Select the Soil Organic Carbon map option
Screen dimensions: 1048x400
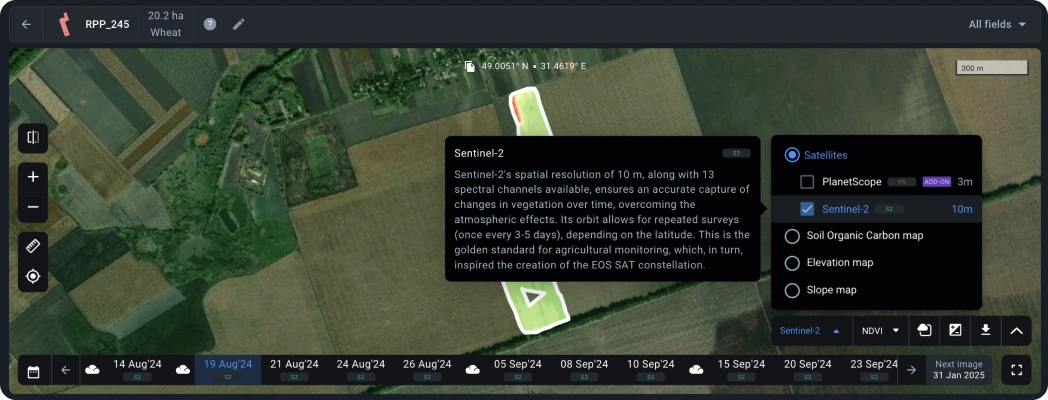[792, 236]
